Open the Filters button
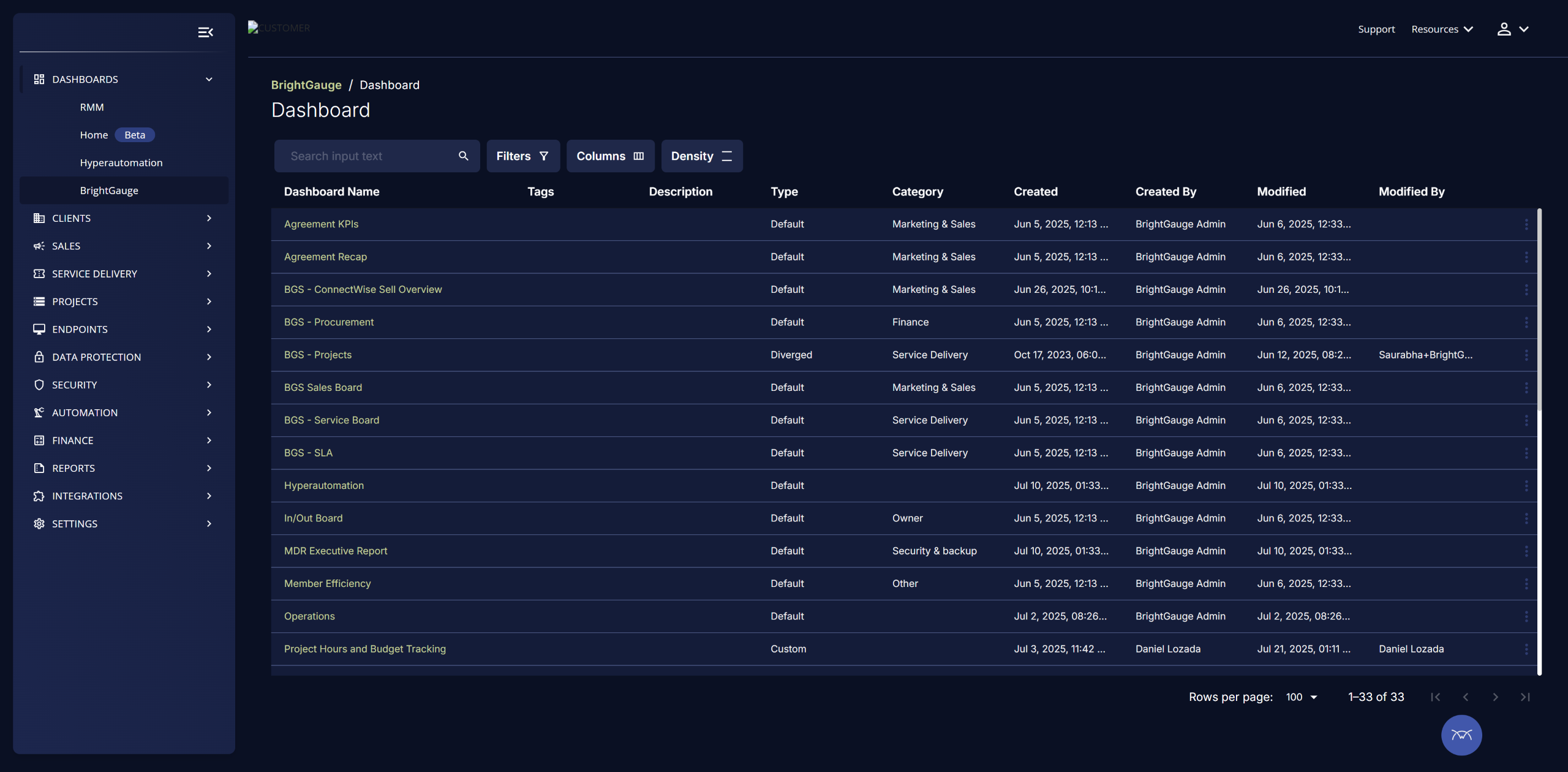Viewport: 1568px width, 772px height. click(x=522, y=156)
